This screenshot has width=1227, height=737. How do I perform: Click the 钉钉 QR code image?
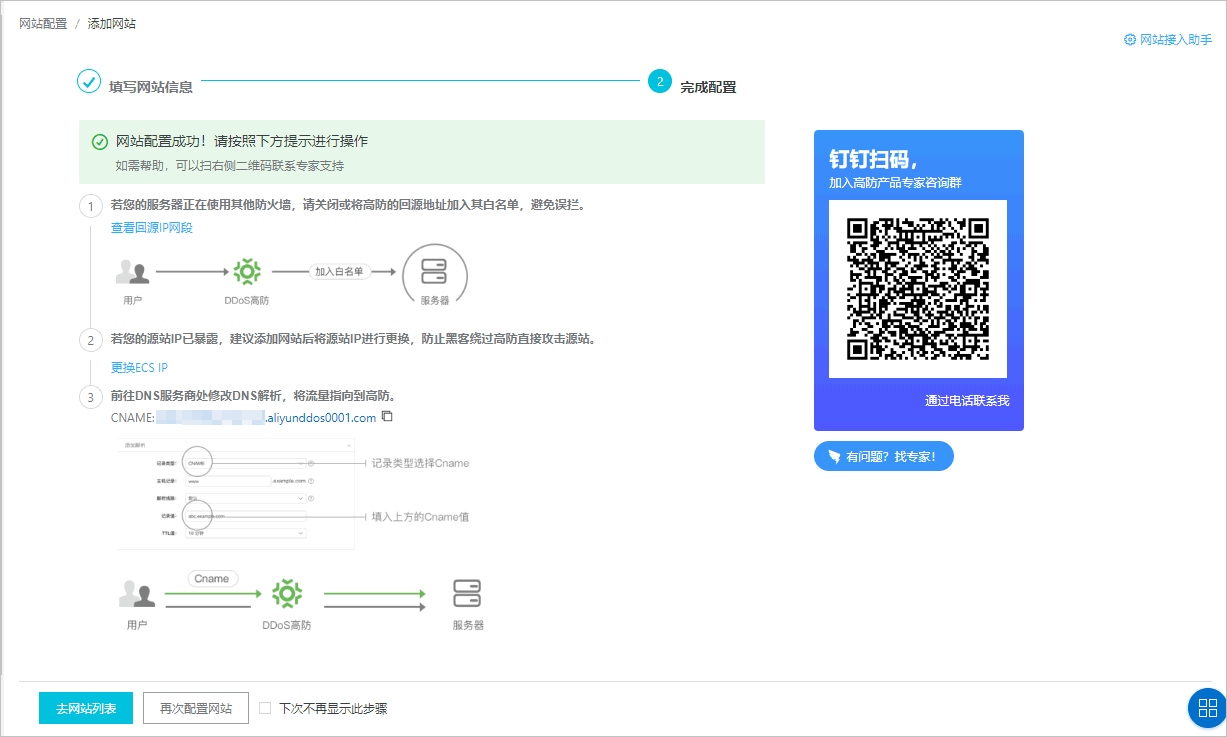[918, 289]
